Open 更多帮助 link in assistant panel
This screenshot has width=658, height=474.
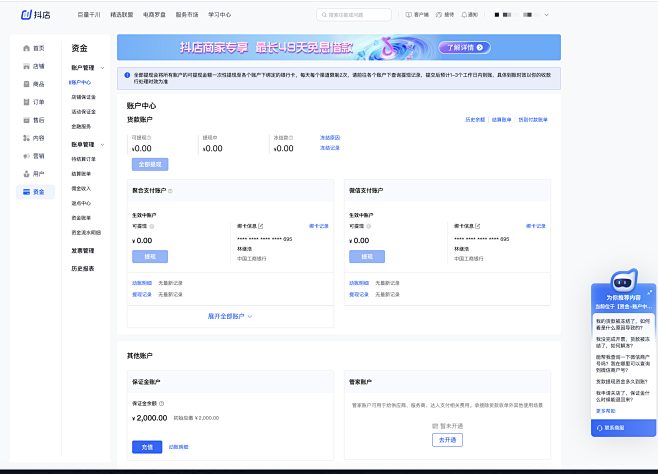606,411
